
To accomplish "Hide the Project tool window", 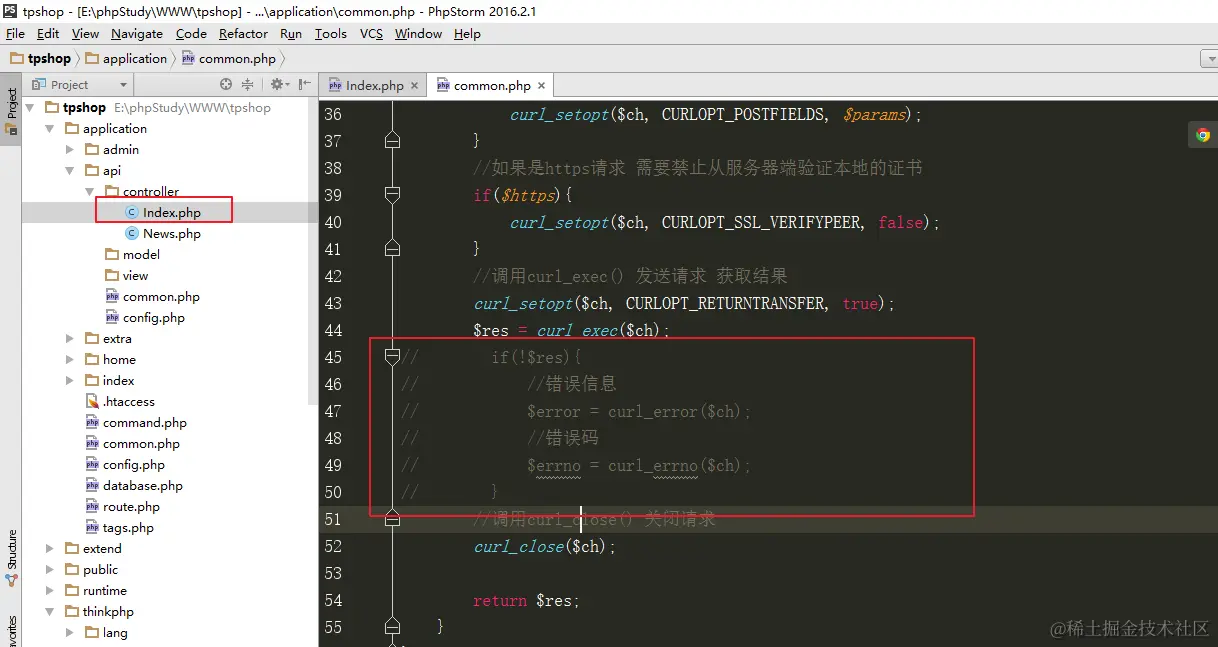I will [x=304, y=85].
